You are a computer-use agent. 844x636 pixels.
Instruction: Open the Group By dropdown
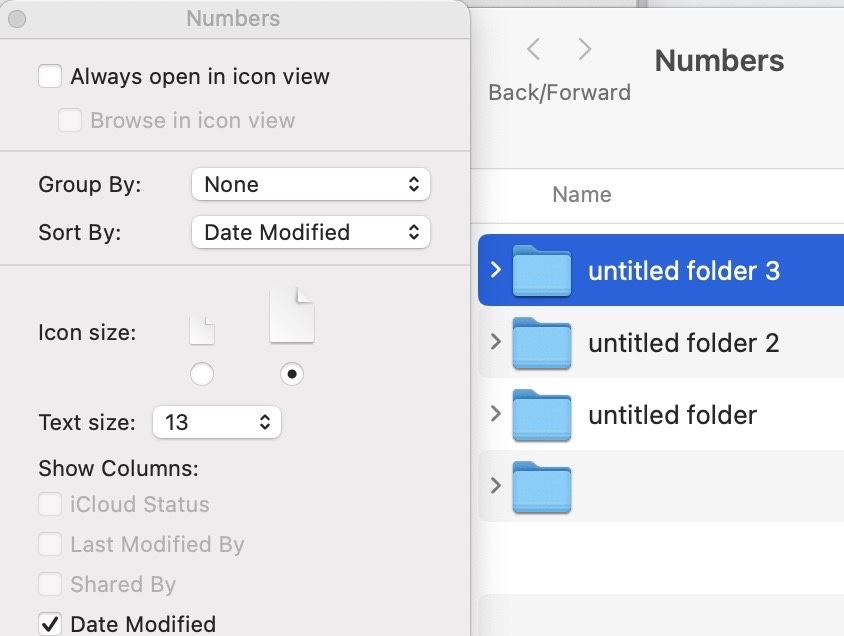coord(311,184)
